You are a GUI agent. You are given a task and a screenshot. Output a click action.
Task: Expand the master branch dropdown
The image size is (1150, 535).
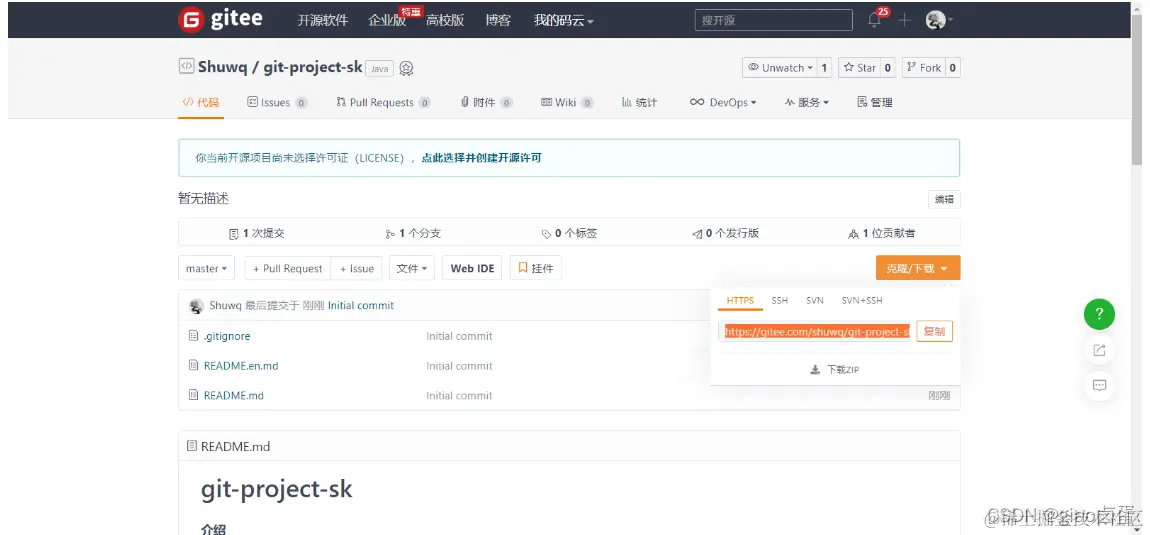tap(206, 269)
